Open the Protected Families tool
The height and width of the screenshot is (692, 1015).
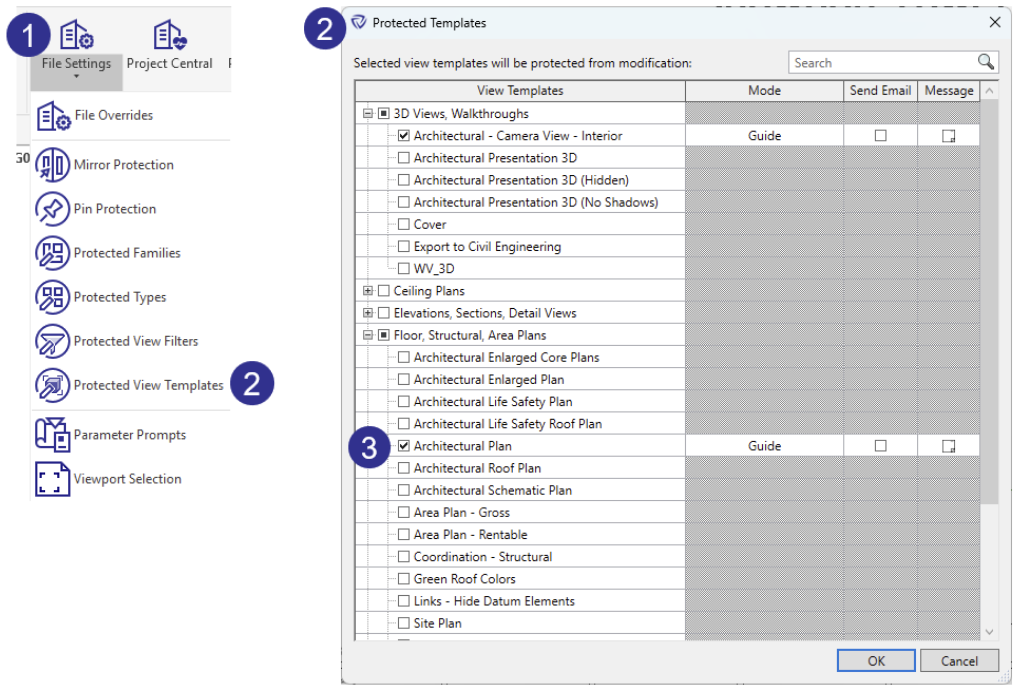120,253
